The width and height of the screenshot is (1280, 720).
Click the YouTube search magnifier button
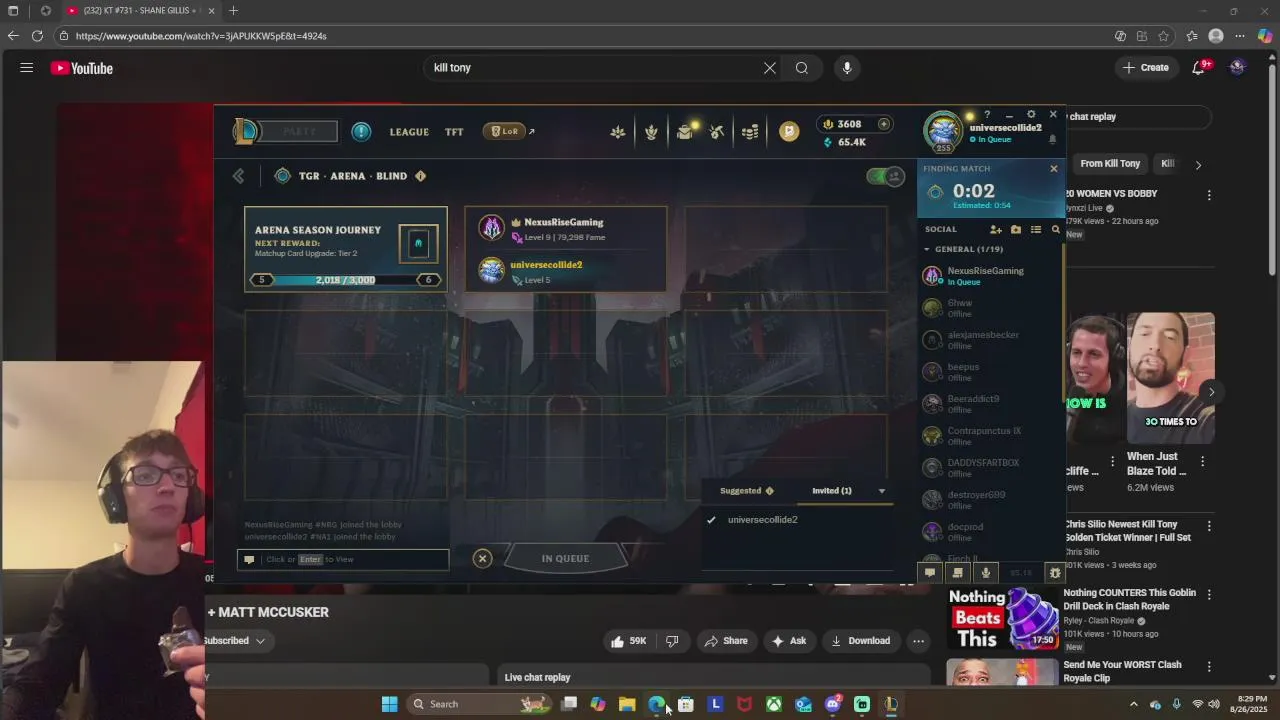tap(802, 68)
